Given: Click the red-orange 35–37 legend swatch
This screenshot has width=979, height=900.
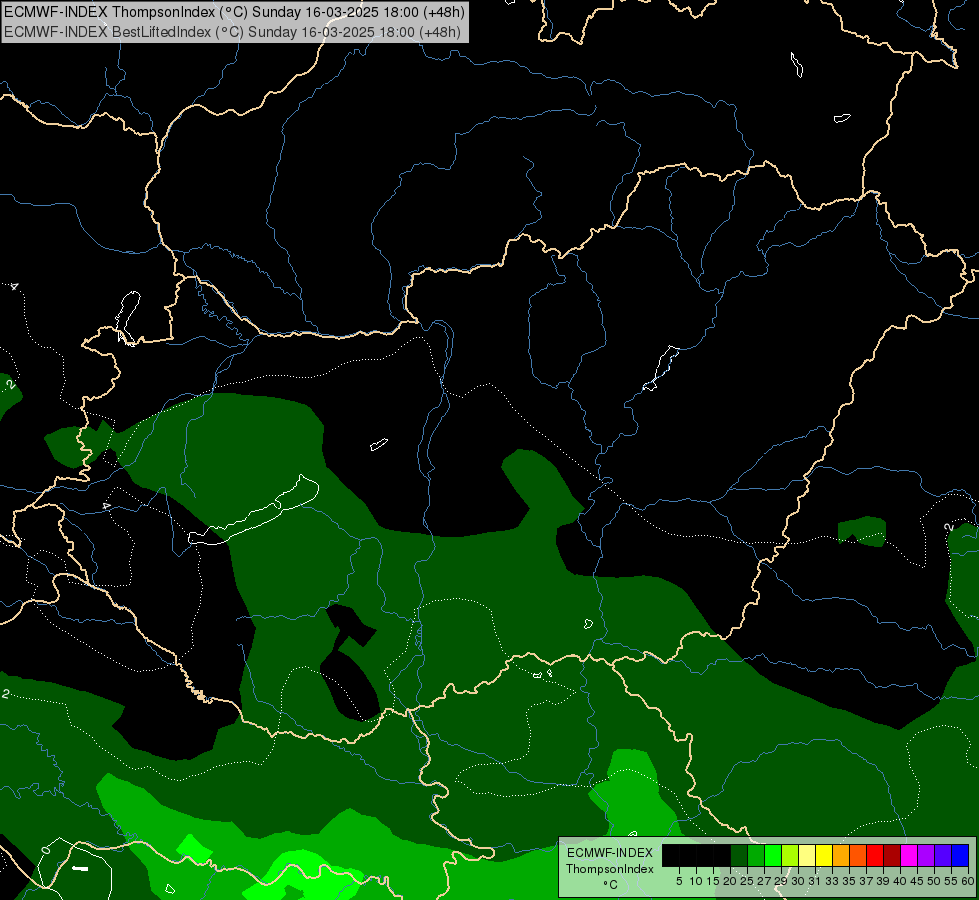Looking at the screenshot, I should coord(858,856).
